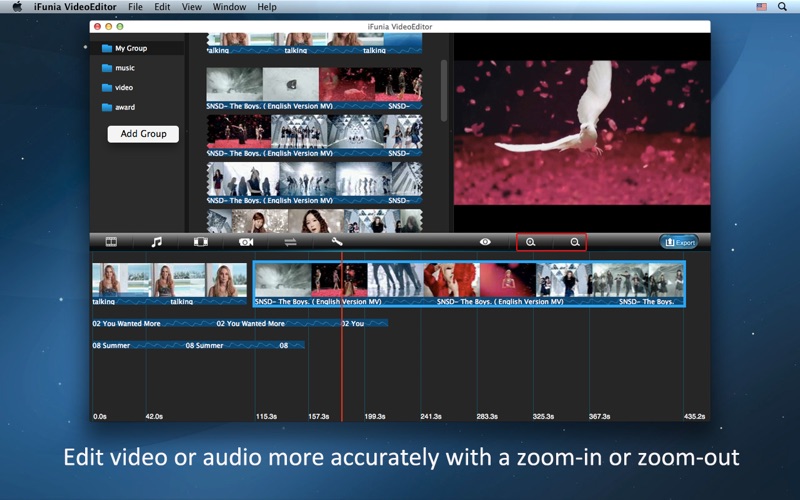Screen dimensions: 800x500
Task: Select the My Group folder
Action: (x=136, y=48)
